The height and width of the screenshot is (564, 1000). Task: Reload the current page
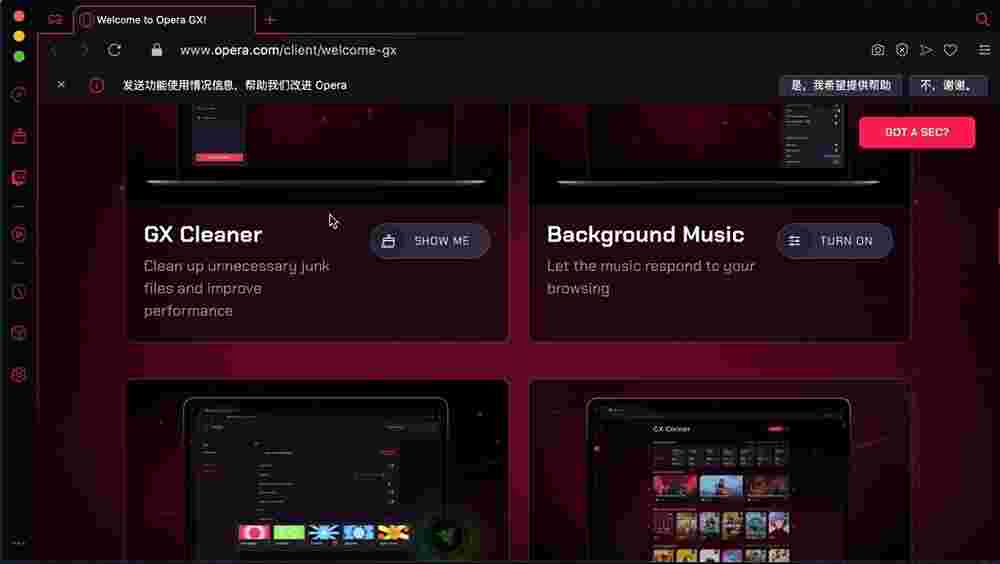point(114,50)
